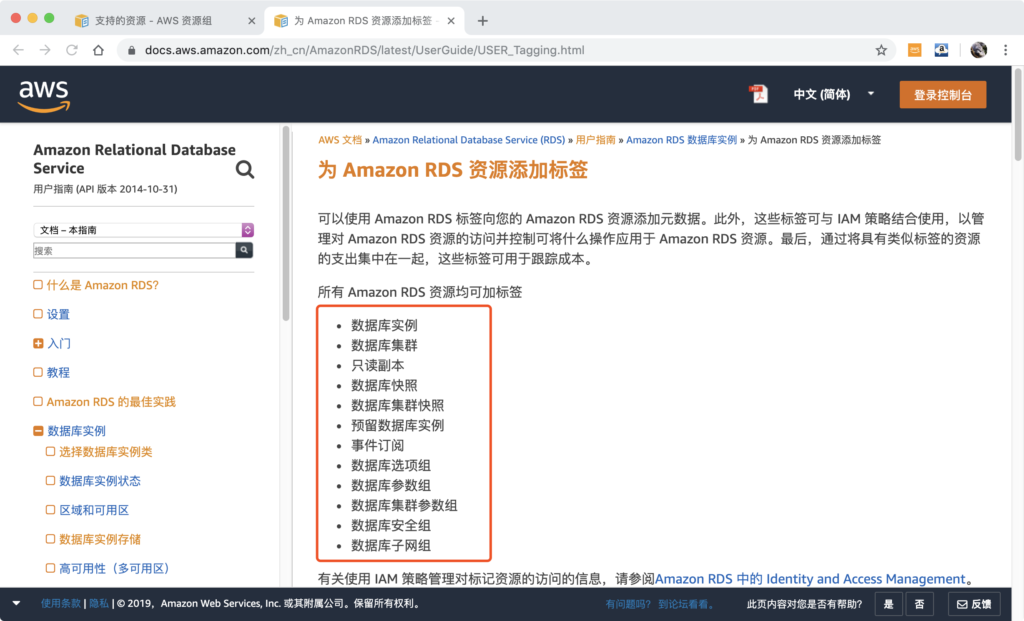The image size is (1024, 621).
Task: Close the 支持的资源 tab
Action: click(251, 21)
